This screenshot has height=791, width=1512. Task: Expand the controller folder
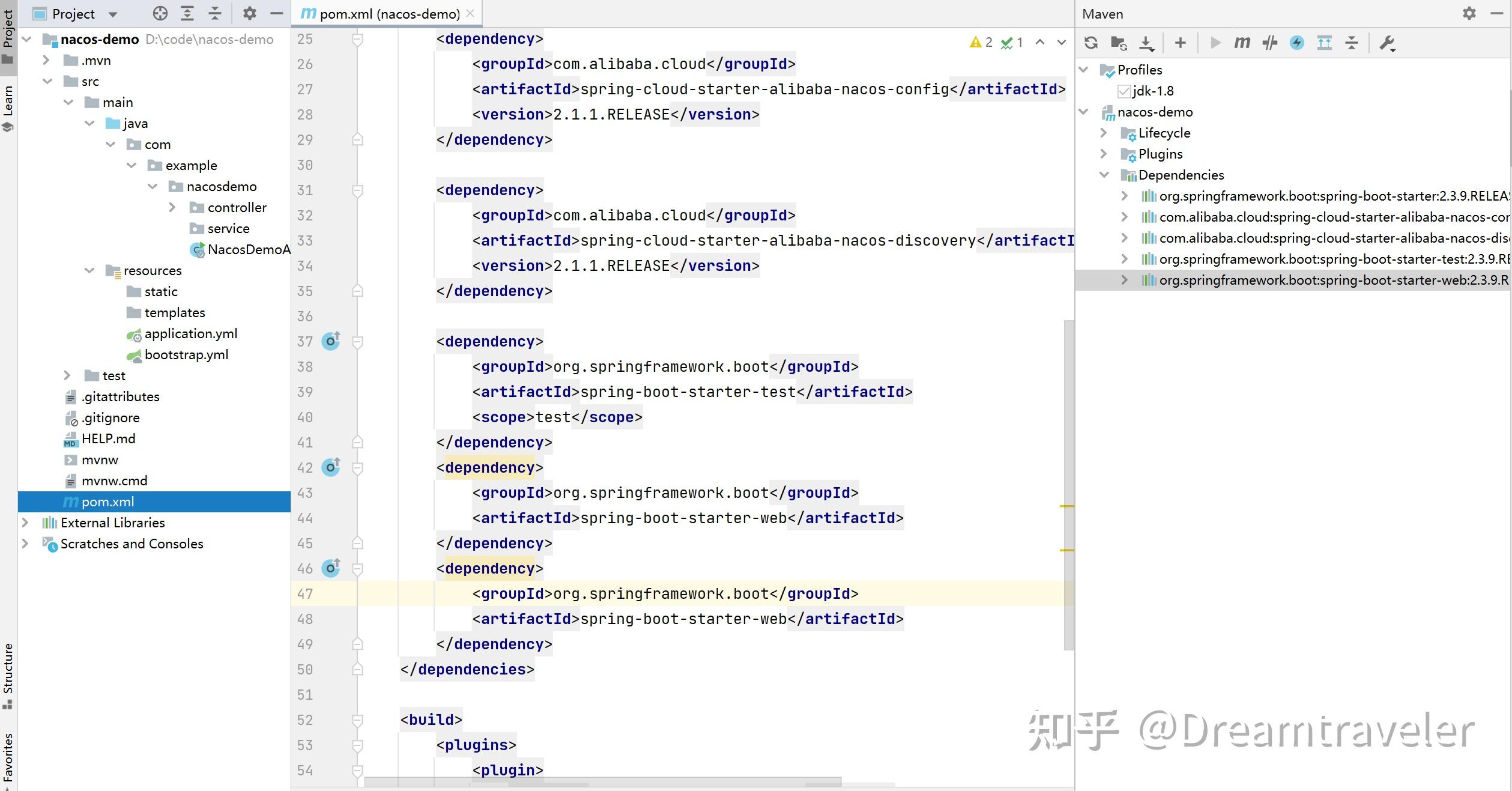click(173, 207)
